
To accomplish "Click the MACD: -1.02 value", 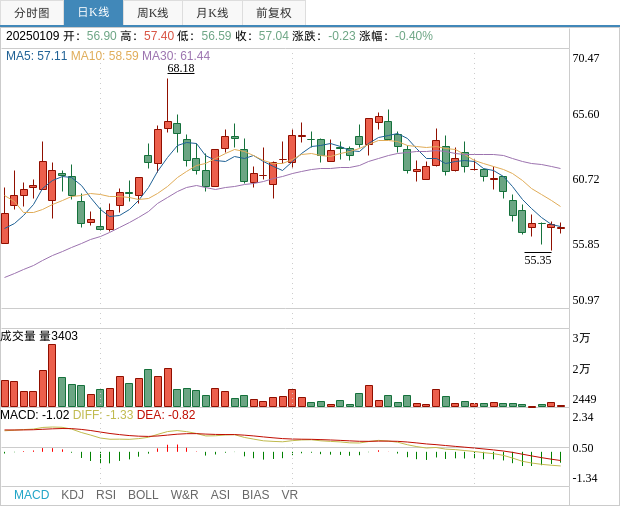I will pyautogui.click(x=35, y=415).
